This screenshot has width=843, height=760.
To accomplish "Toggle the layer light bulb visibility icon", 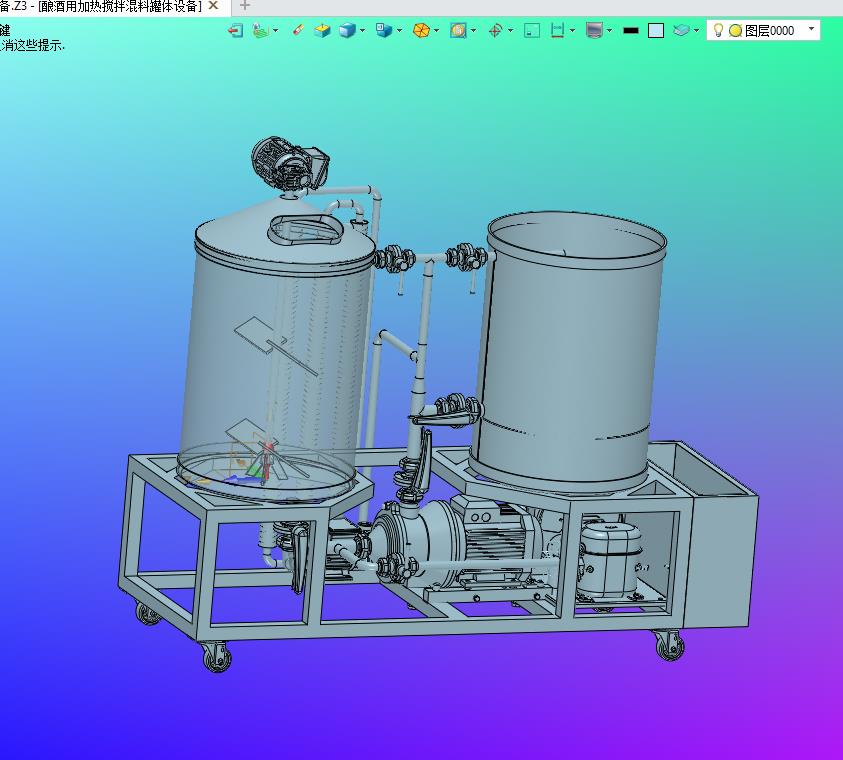I will pyautogui.click(x=718, y=30).
